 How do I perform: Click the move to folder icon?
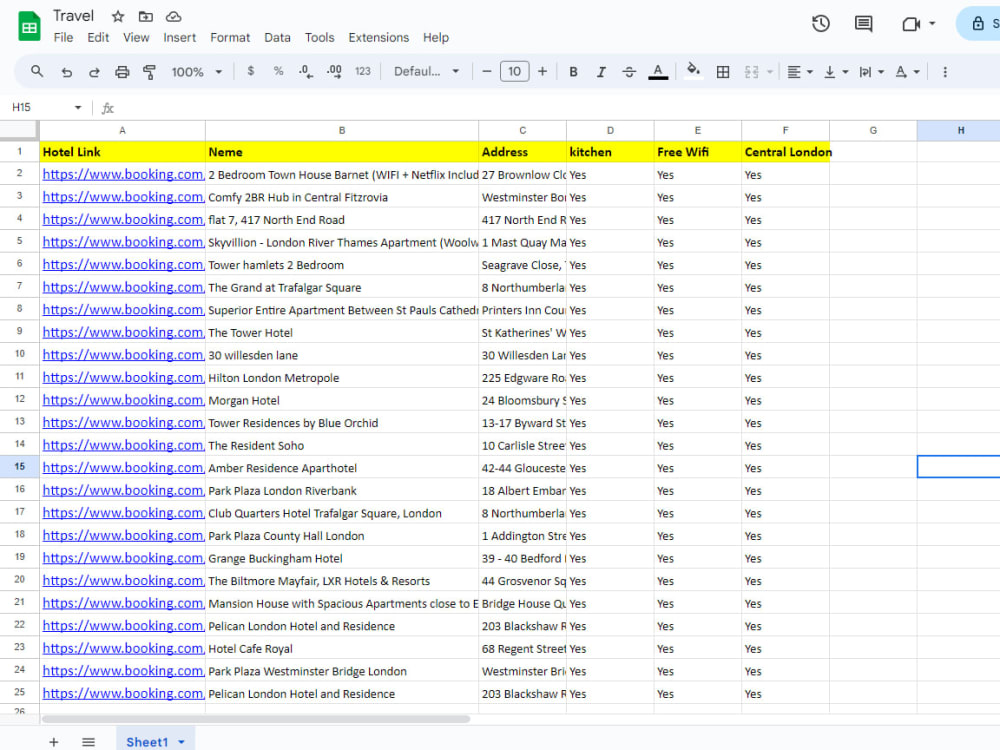pos(146,16)
